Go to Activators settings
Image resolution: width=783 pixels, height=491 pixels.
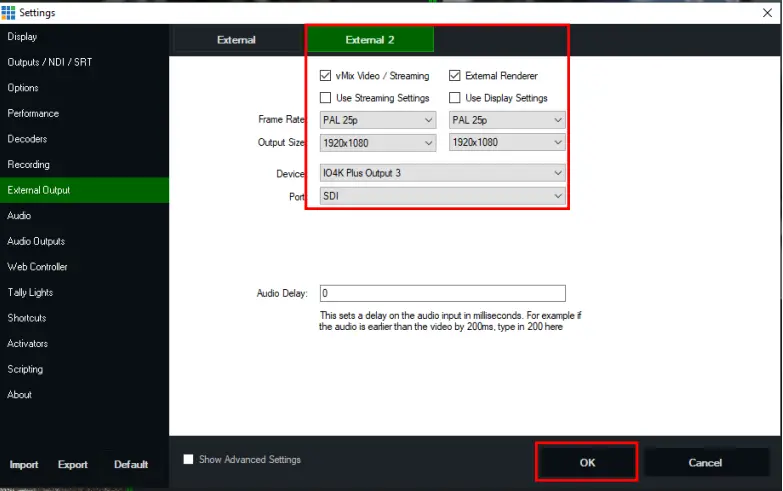coord(84,343)
